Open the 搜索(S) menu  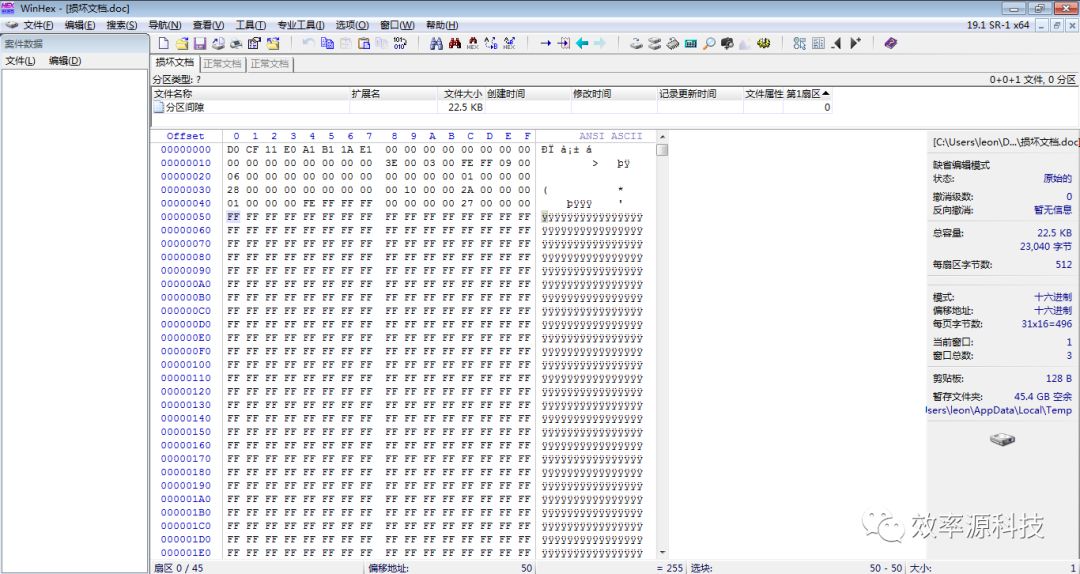coord(121,25)
